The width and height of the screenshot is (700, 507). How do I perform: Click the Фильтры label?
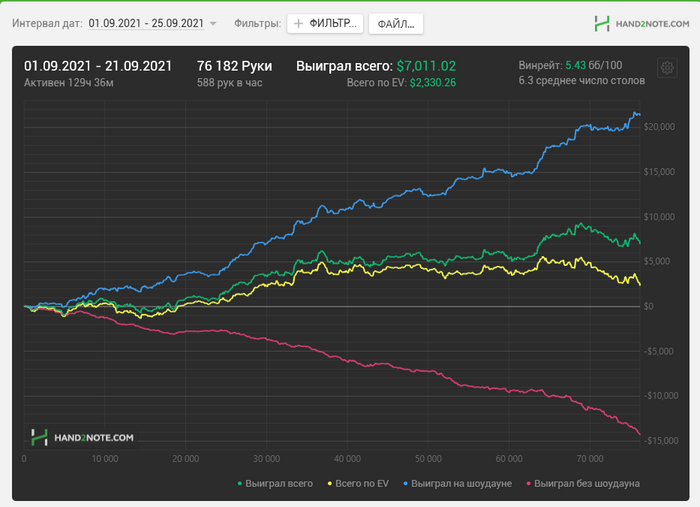[x=258, y=23]
